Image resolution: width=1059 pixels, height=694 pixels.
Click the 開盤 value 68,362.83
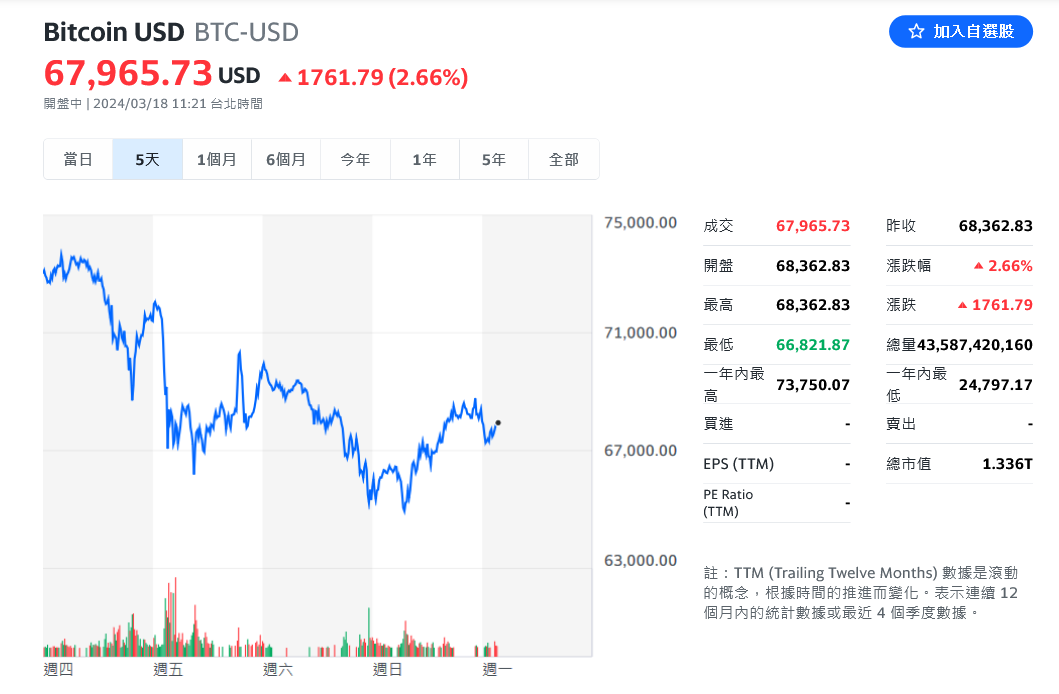coord(812,266)
